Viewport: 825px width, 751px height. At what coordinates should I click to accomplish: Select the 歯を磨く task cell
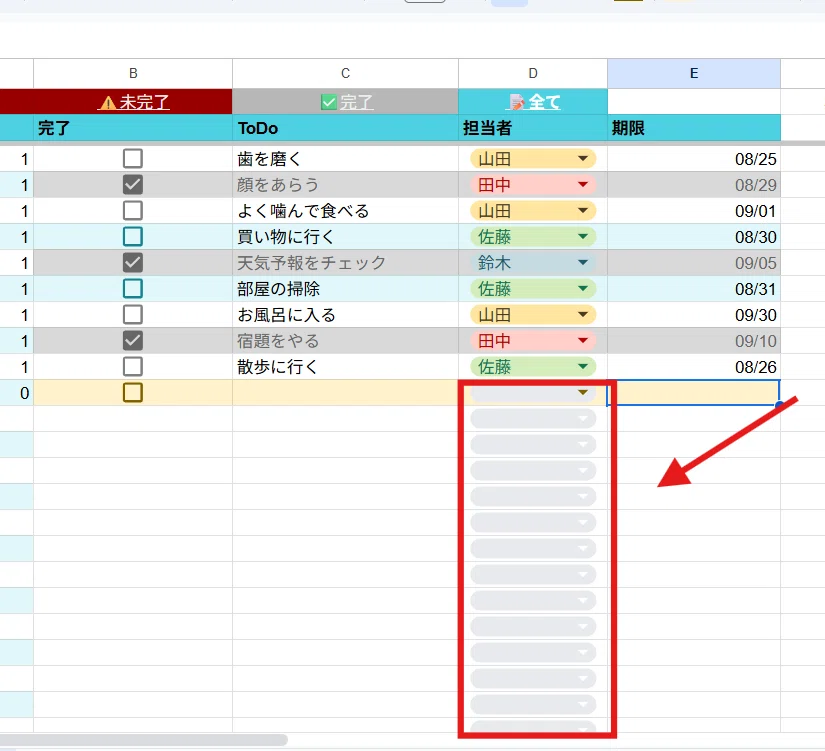click(x=345, y=158)
